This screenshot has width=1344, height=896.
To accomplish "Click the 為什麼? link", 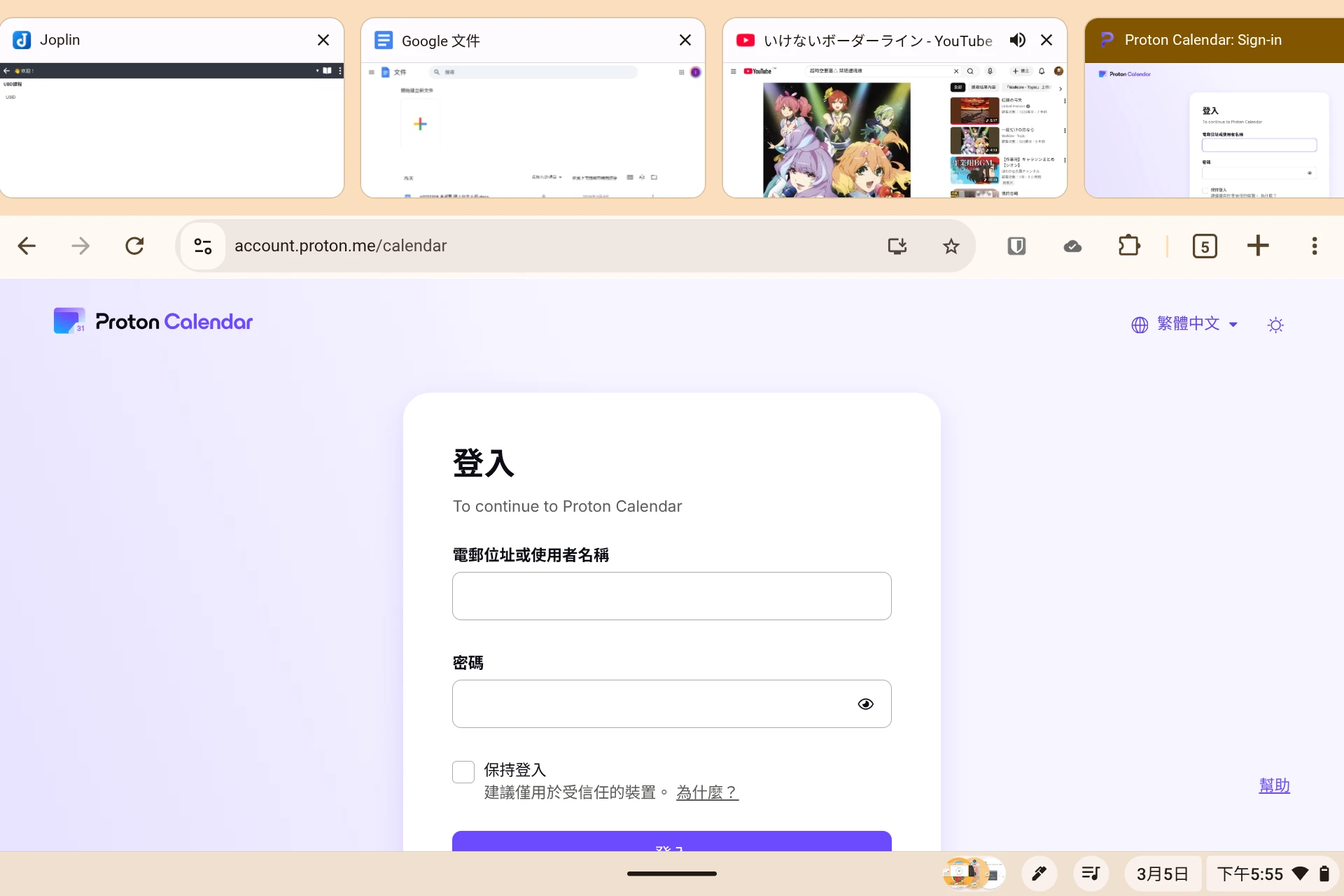I will [x=707, y=792].
